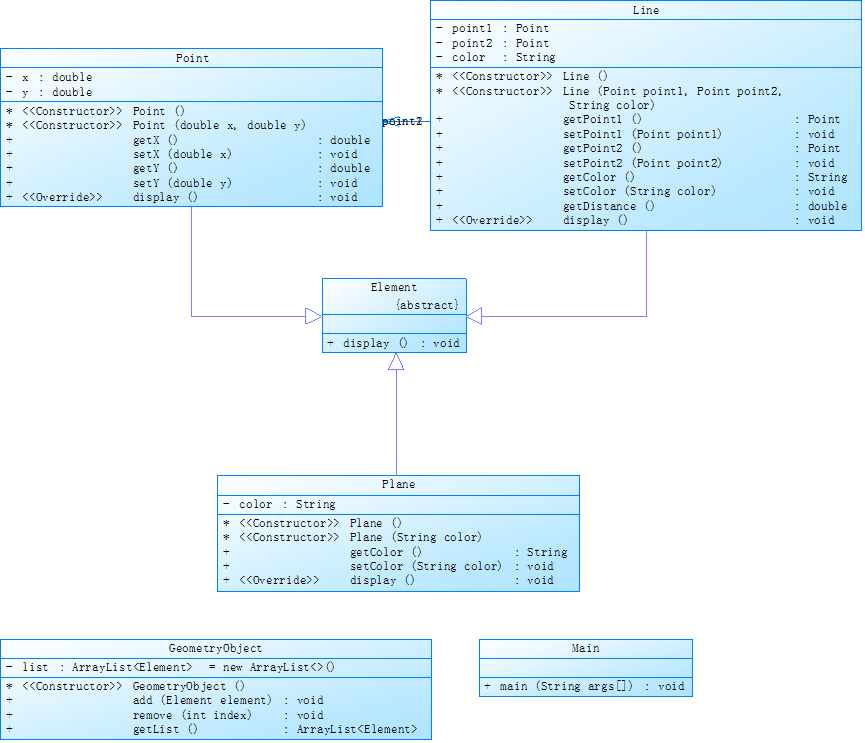Click generalization arrowhead from Line to Element

(474, 316)
